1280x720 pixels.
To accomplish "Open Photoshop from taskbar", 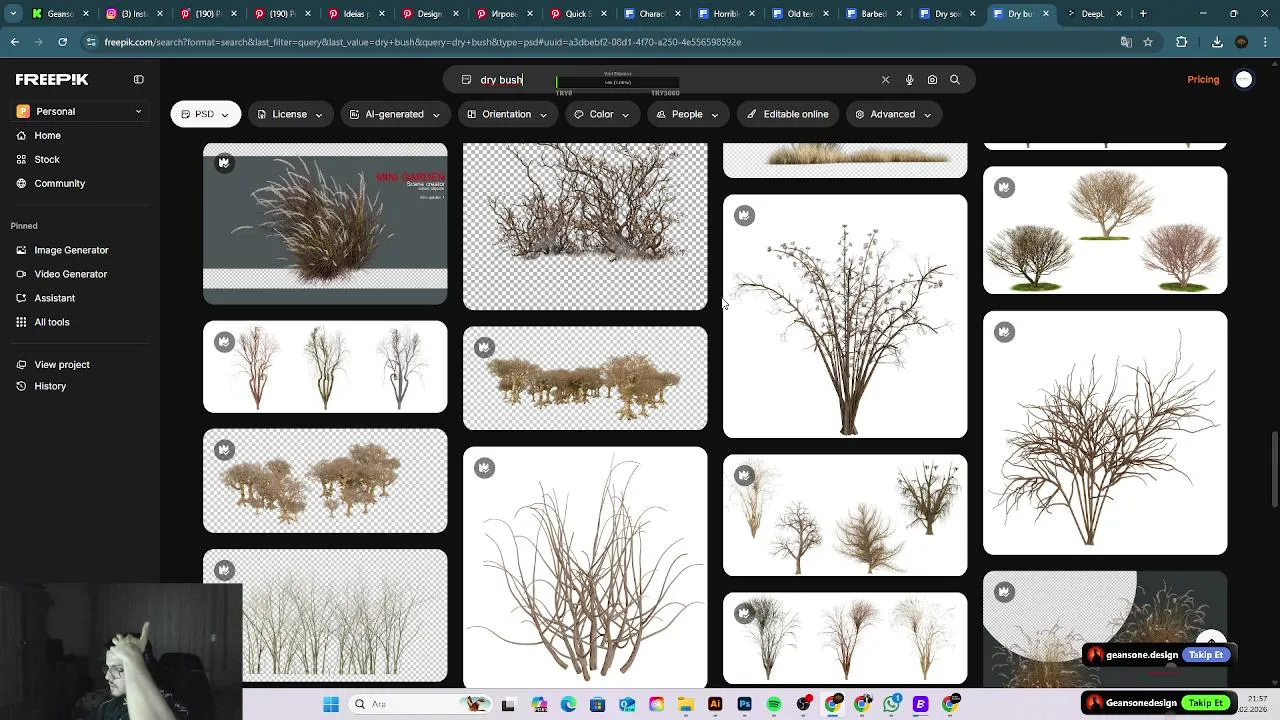I will point(744,704).
